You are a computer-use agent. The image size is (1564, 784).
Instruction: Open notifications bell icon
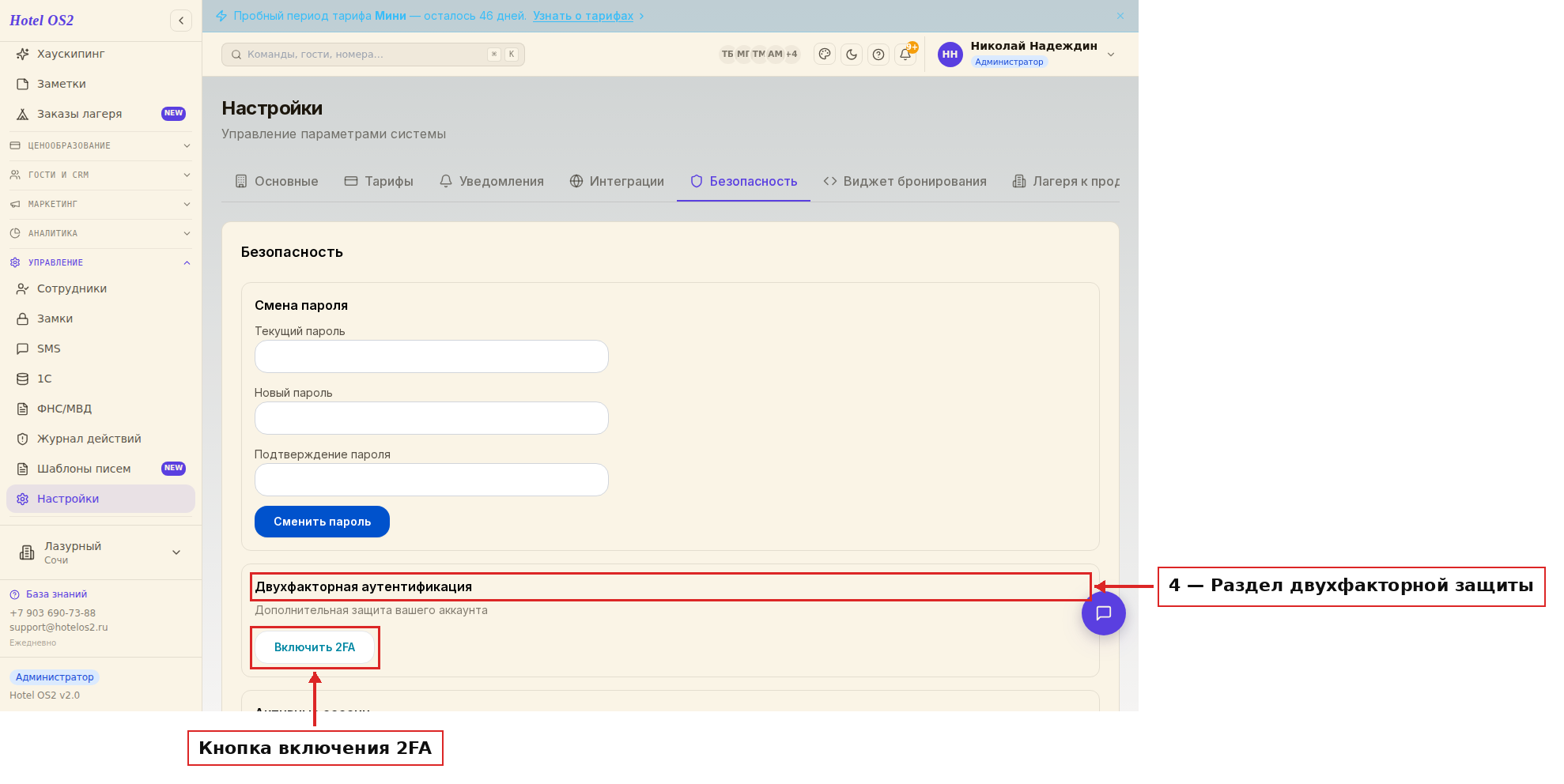tap(905, 55)
